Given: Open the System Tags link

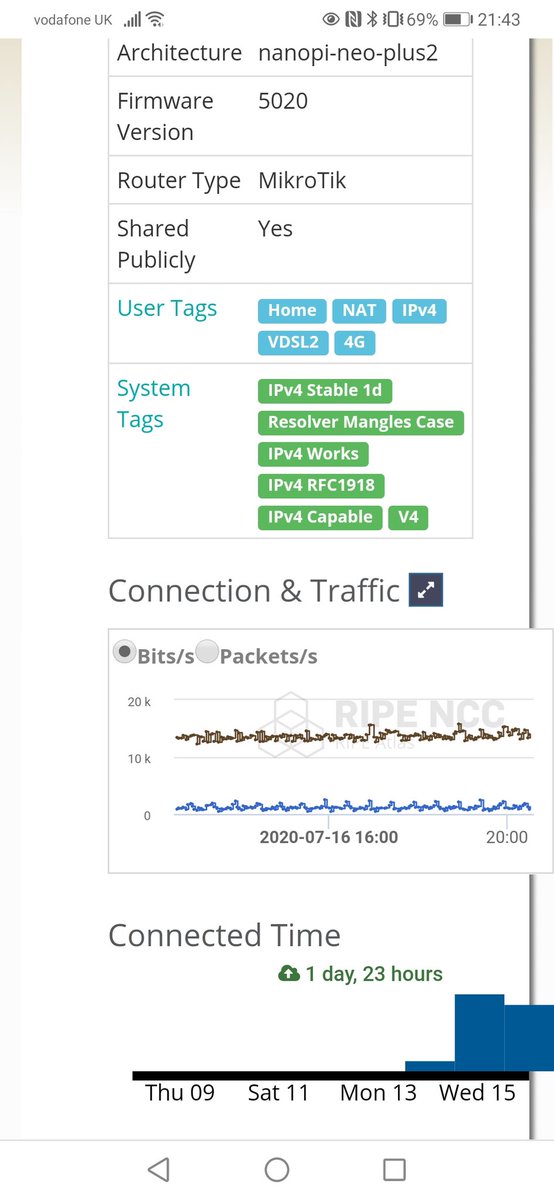Looking at the screenshot, I should [153, 404].
